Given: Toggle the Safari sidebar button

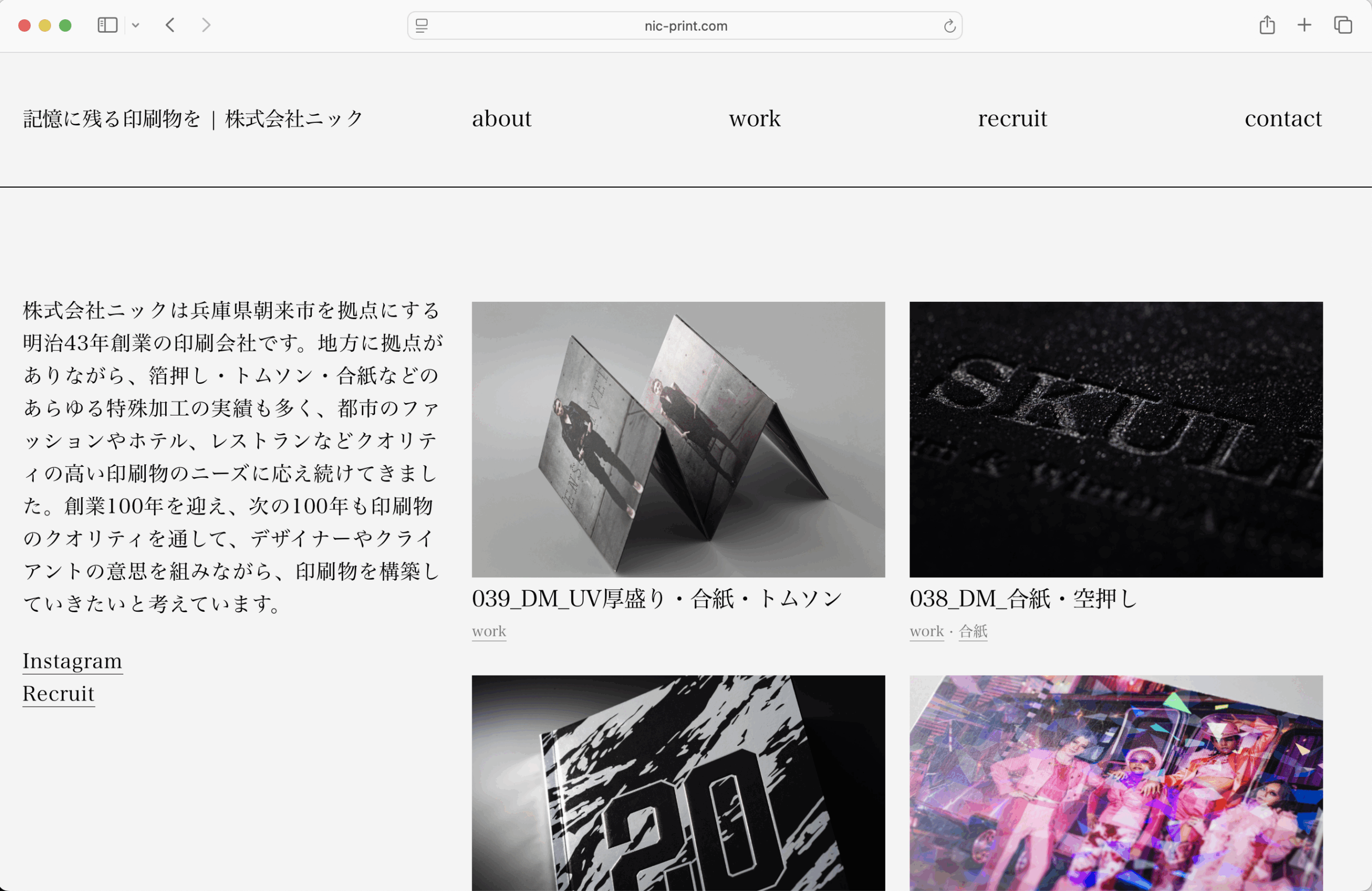Looking at the screenshot, I should coord(107,25).
